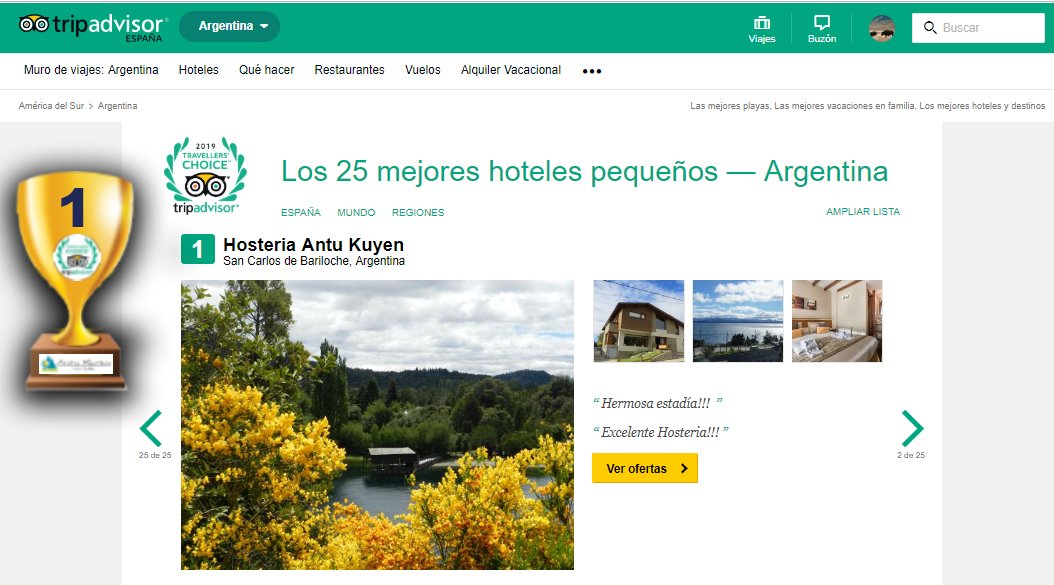Open the Buzón inbox icon
This screenshot has height=585, width=1054.
pyautogui.click(x=821, y=30)
